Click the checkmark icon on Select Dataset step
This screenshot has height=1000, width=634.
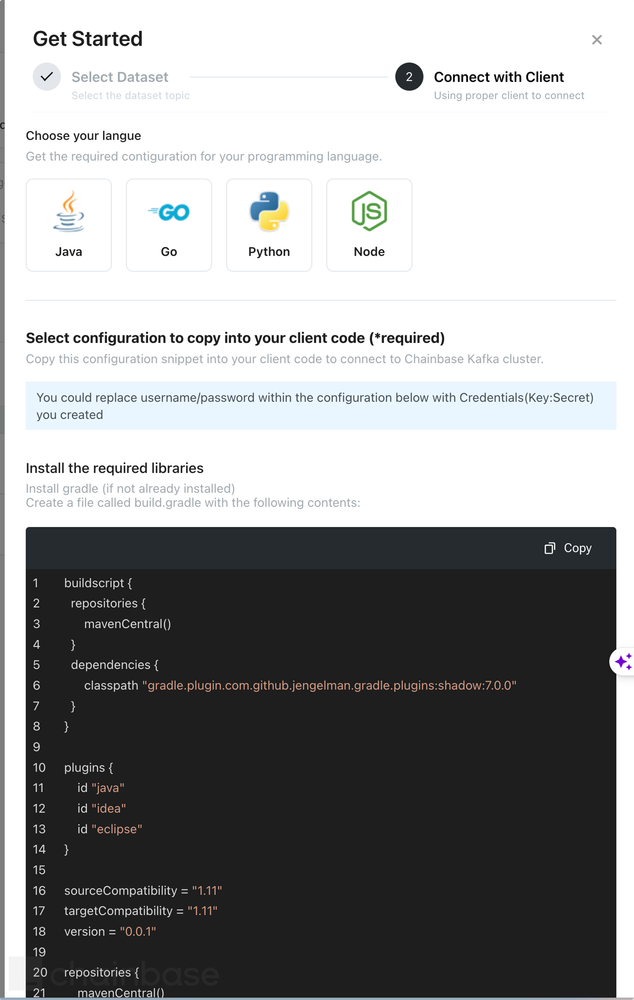pyautogui.click(x=44, y=76)
